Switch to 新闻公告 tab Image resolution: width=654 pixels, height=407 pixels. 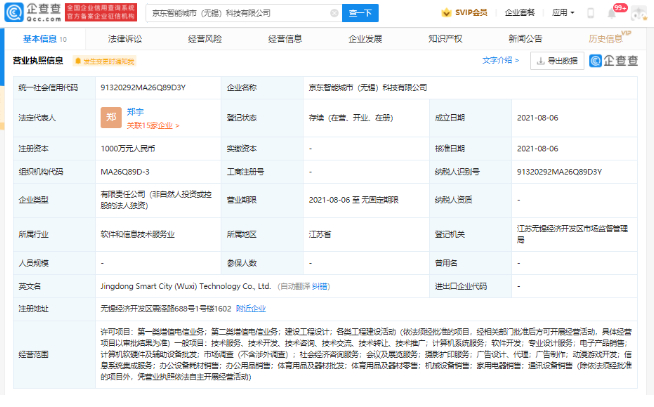click(525, 39)
